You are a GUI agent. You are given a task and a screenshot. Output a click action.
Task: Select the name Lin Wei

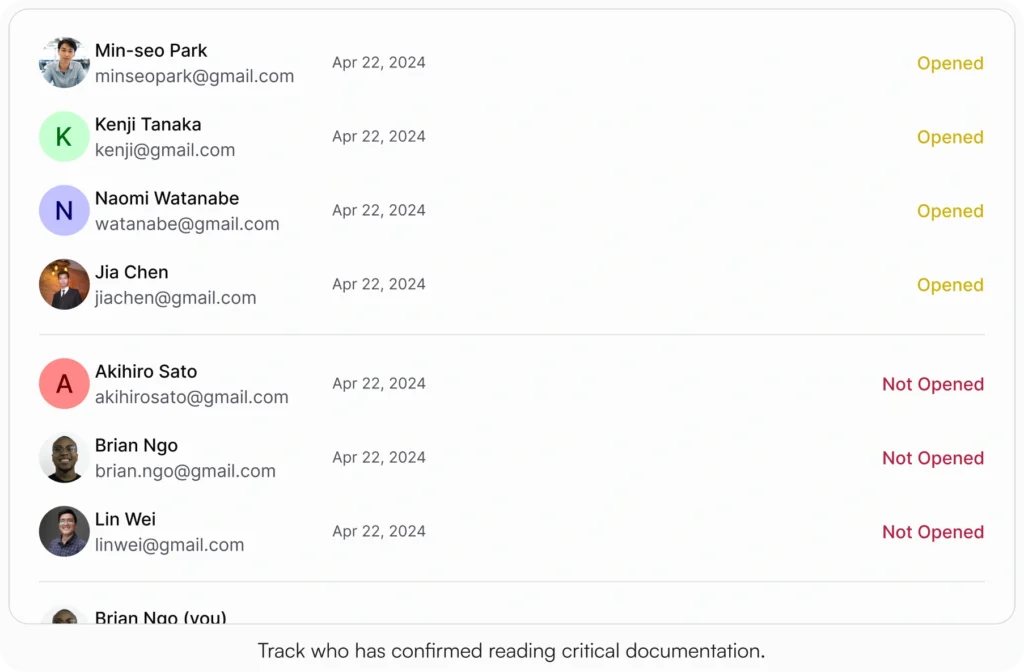tap(125, 519)
